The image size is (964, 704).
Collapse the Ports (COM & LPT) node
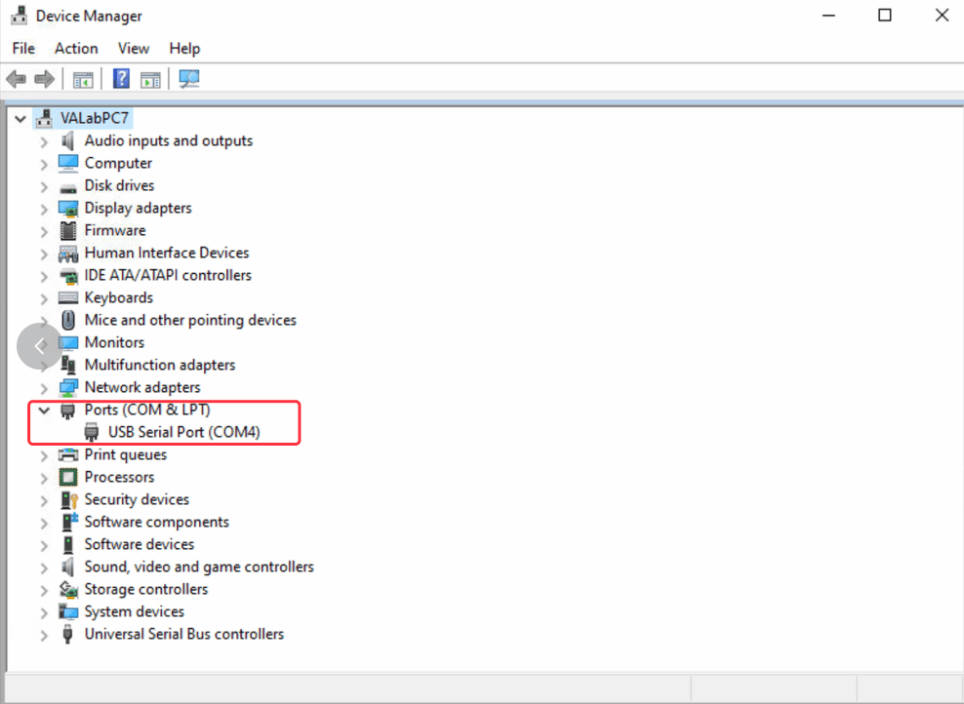tap(43, 410)
